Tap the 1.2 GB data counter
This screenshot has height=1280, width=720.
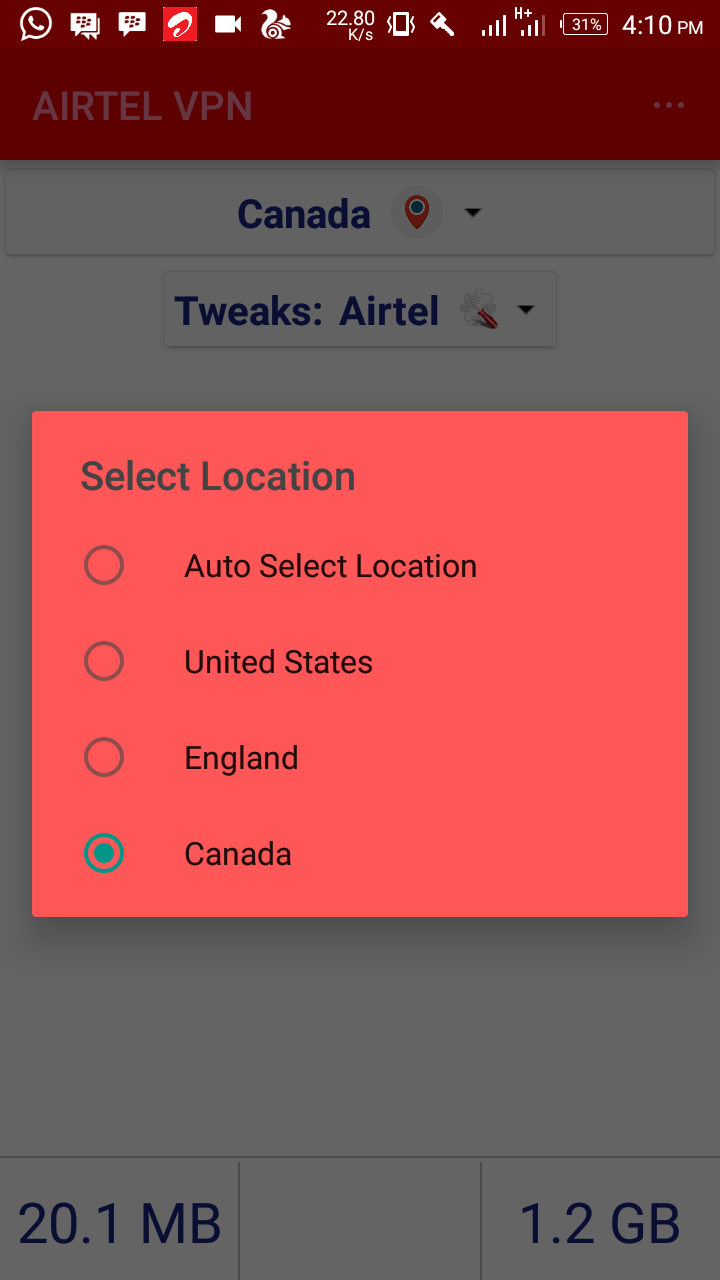600,1223
